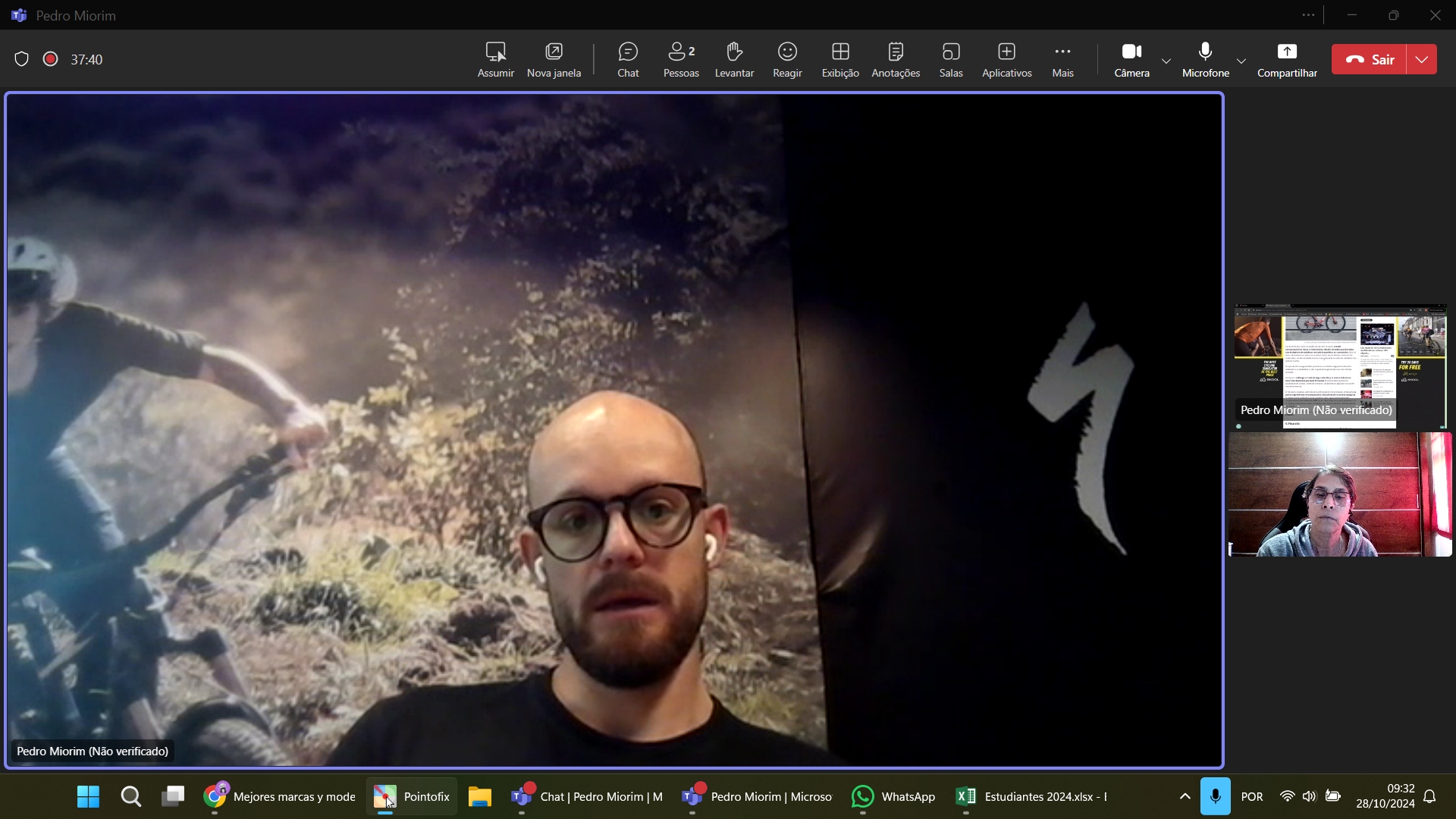Open the Mais options menu
Image resolution: width=1456 pixels, height=819 pixels.
click(1062, 59)
